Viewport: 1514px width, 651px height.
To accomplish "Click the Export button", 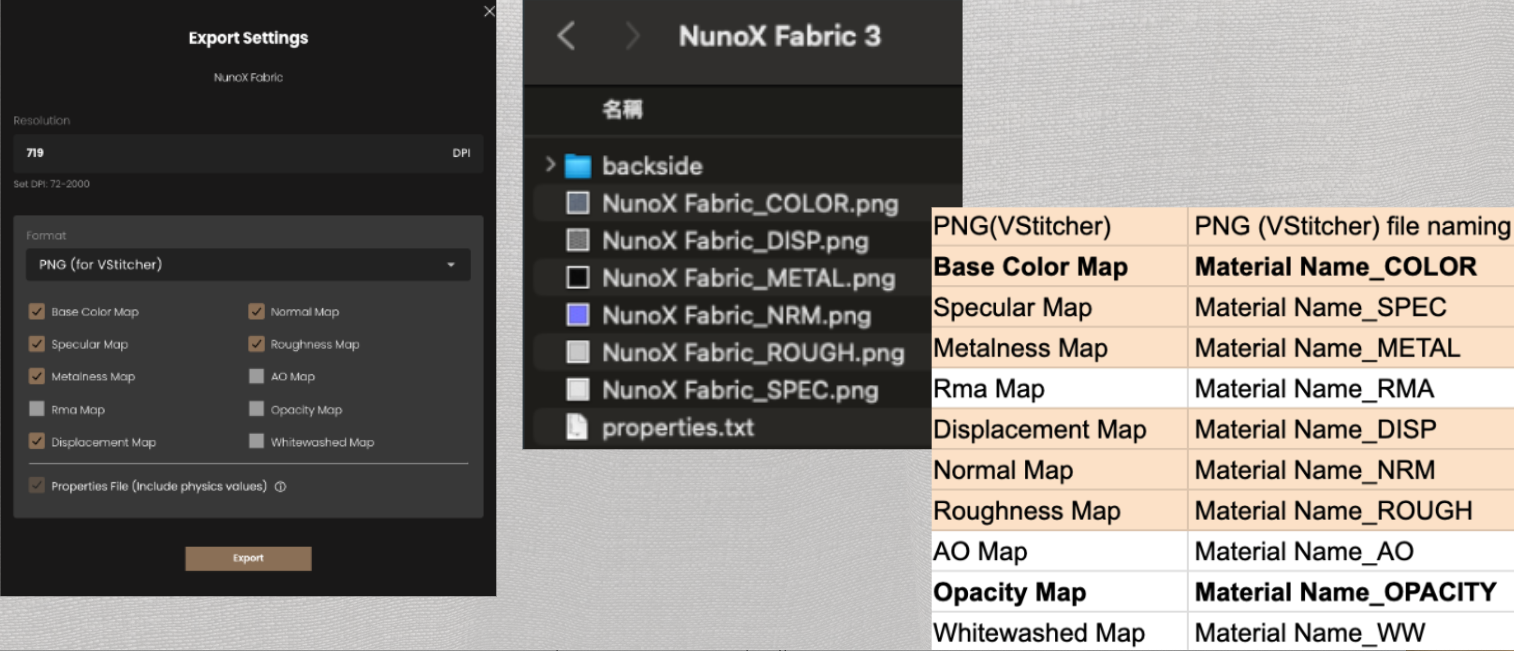I will (248, 558).
